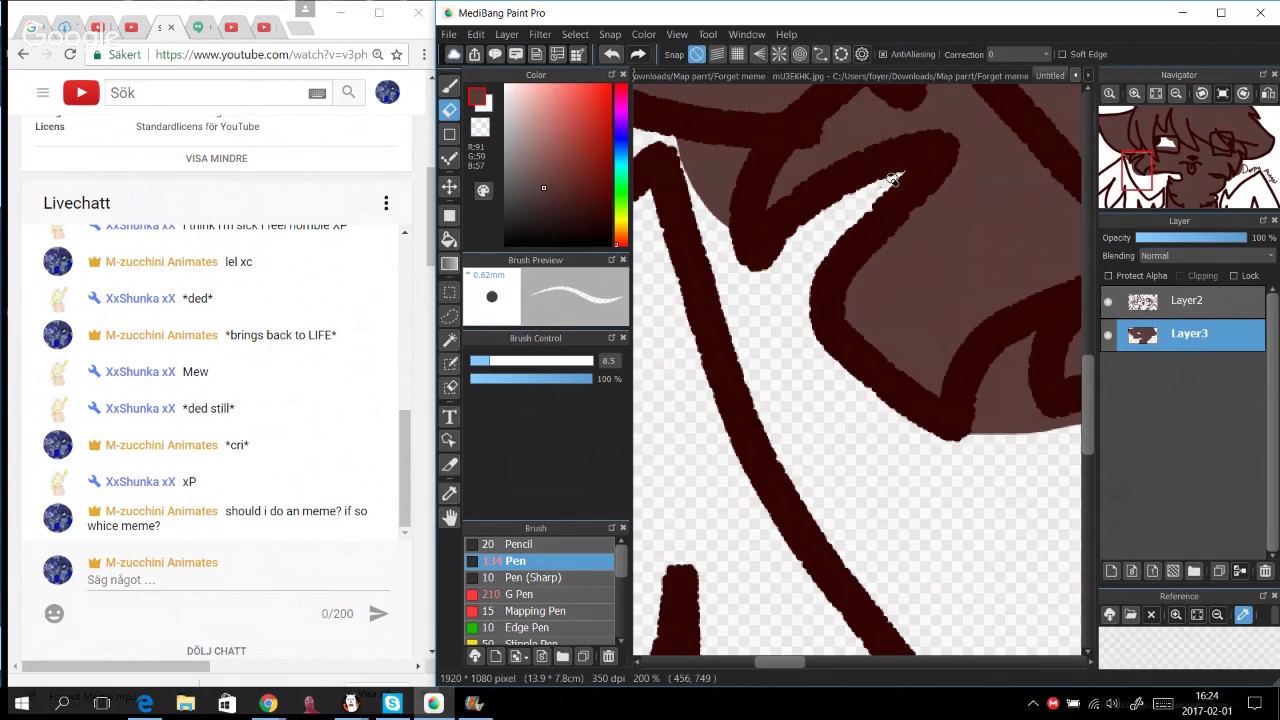Open Livechatt options menu
The image size is (1280, 720).
386,203
